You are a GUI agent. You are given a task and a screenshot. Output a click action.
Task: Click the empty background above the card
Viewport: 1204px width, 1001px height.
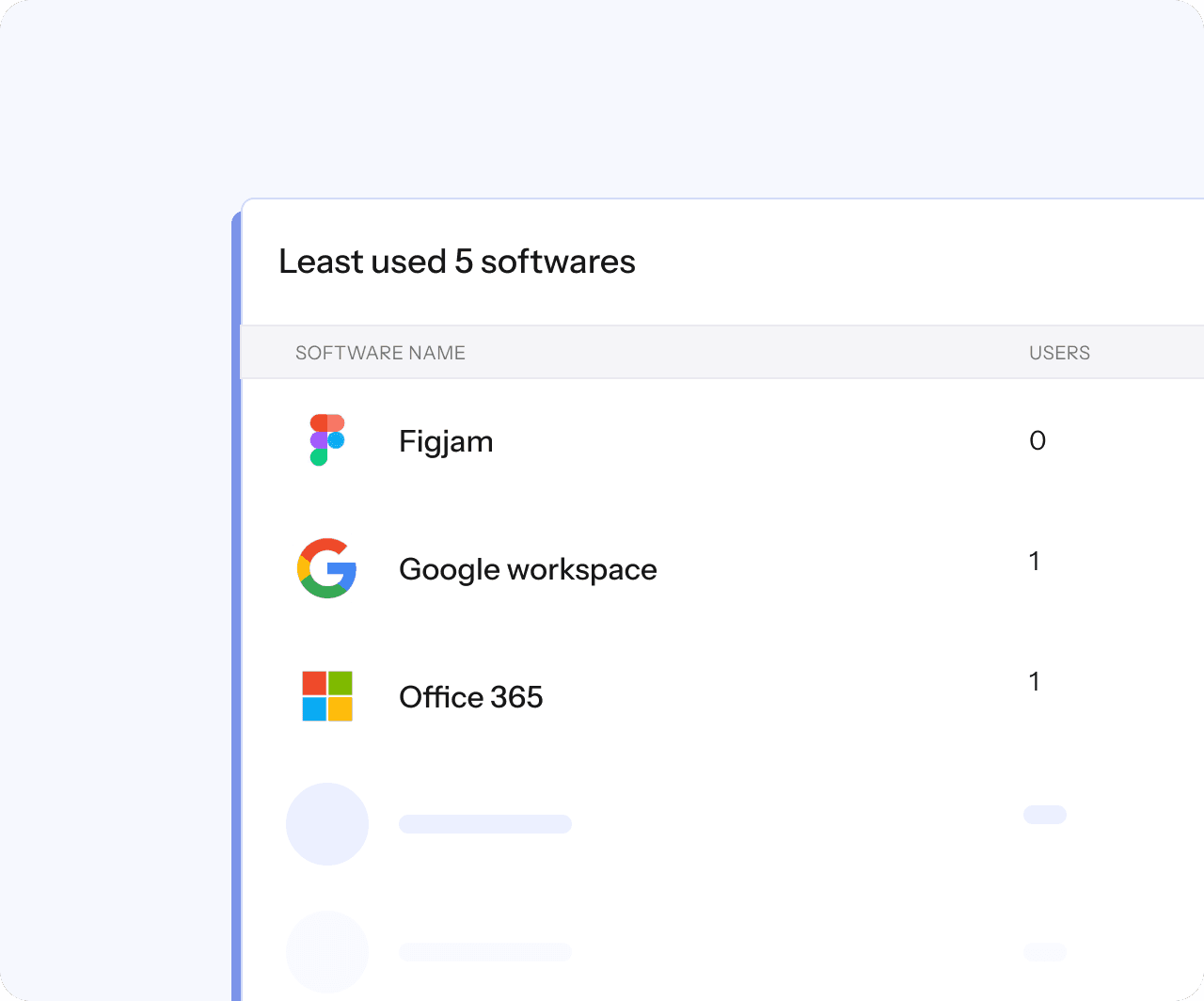[x=602, y=94]
